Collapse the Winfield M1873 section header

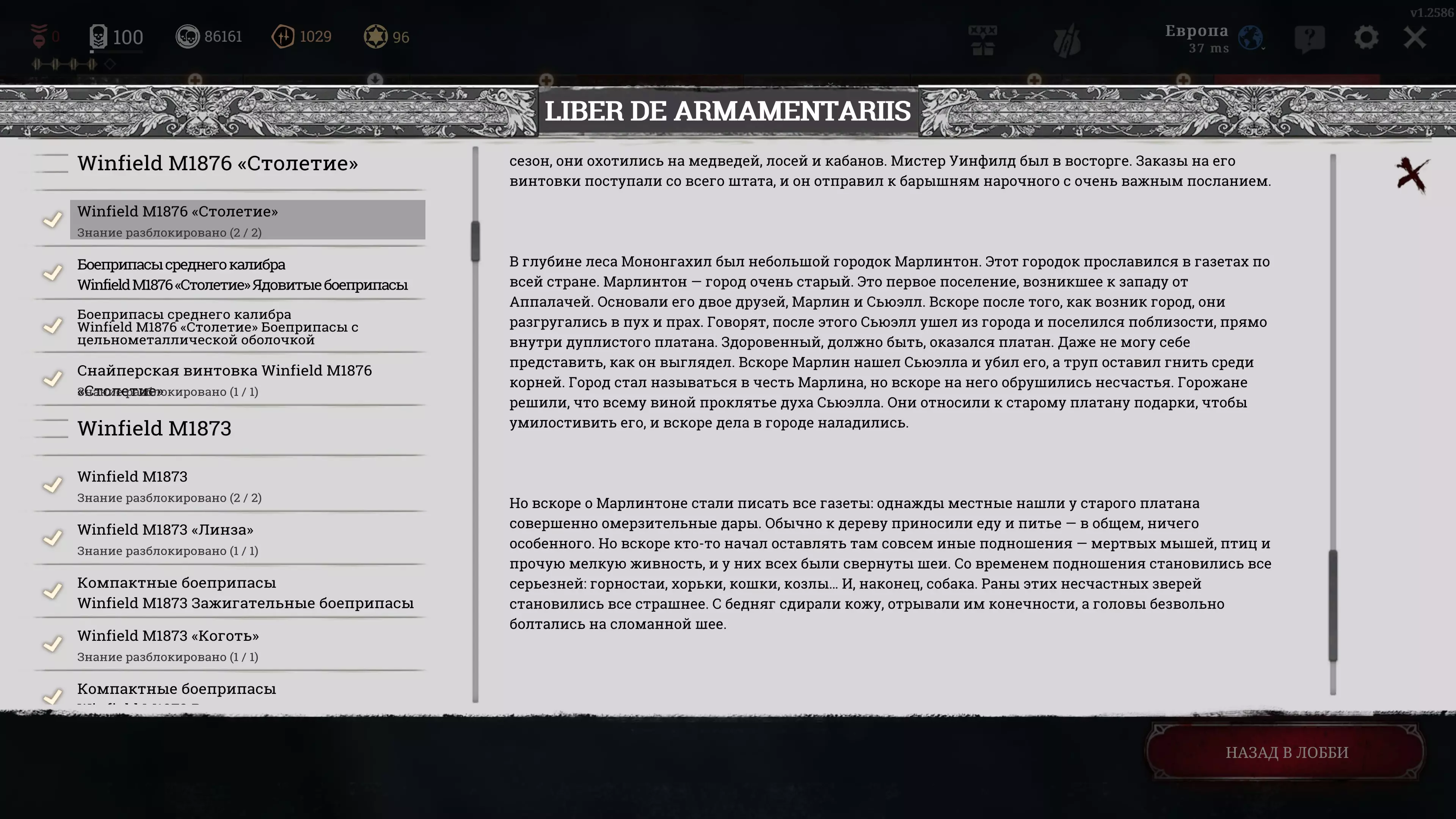pos(154,428)
